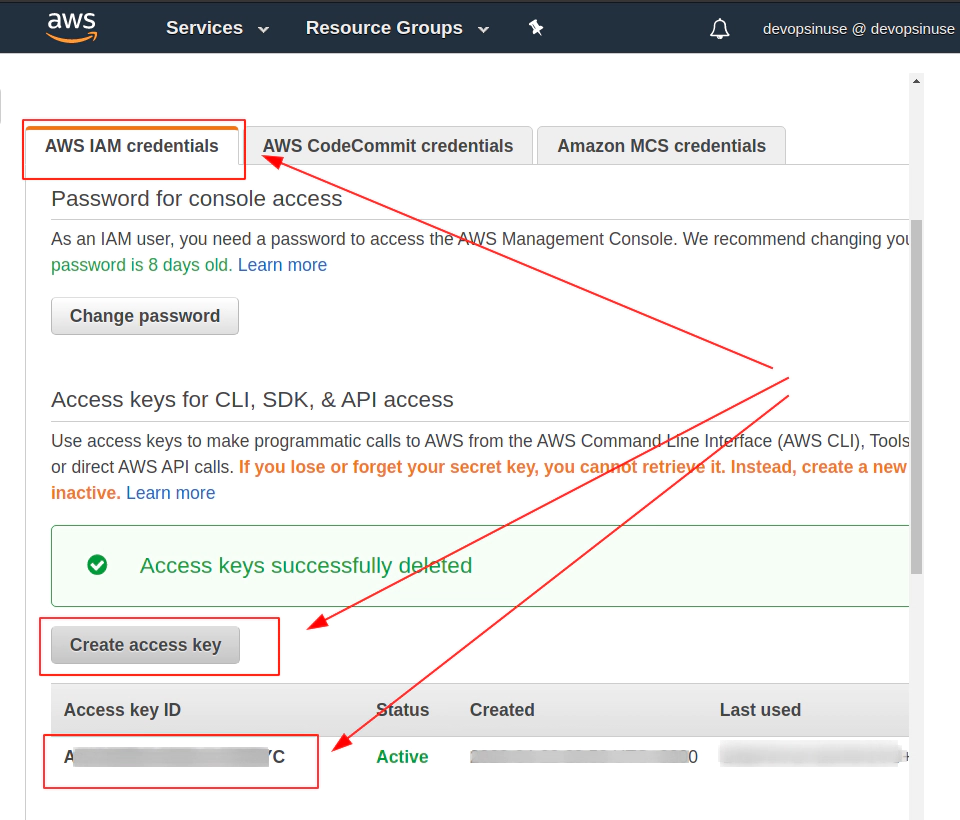
Task: Click the Access key ID column header
Action: click(x=122, y=710)
